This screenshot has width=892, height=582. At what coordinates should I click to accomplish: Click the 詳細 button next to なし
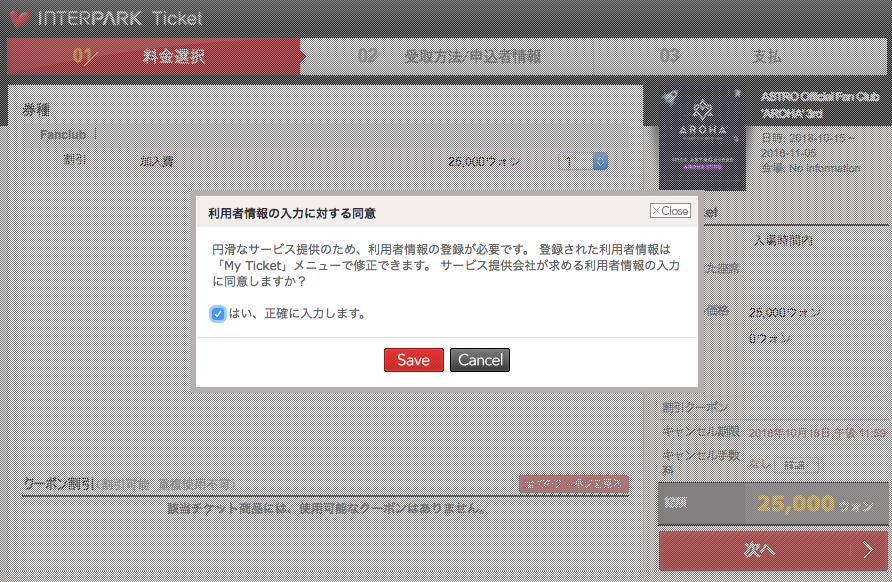tap(796, 465)
